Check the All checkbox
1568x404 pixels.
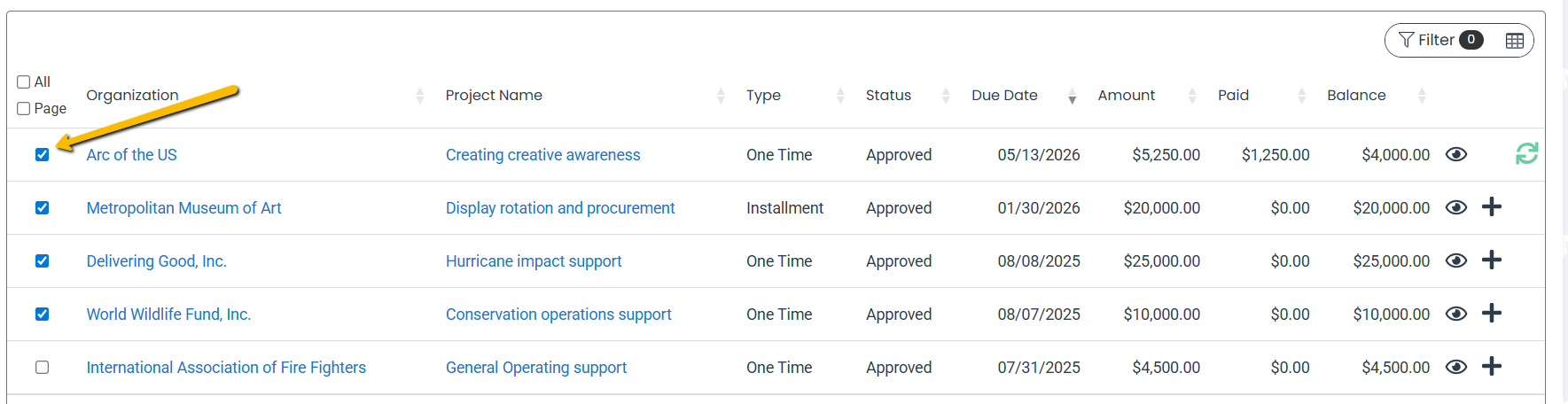click(x=24, y=82)
